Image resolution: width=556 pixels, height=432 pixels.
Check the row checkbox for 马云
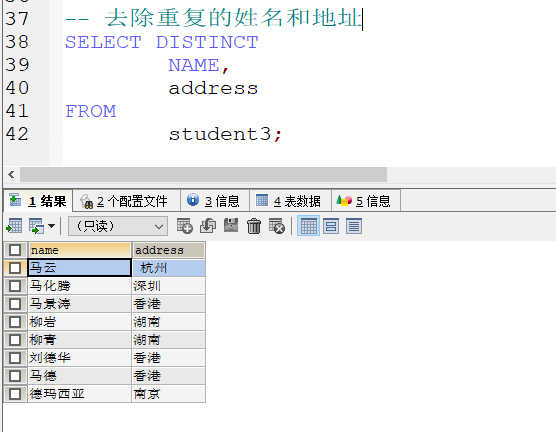pos(15,268)
